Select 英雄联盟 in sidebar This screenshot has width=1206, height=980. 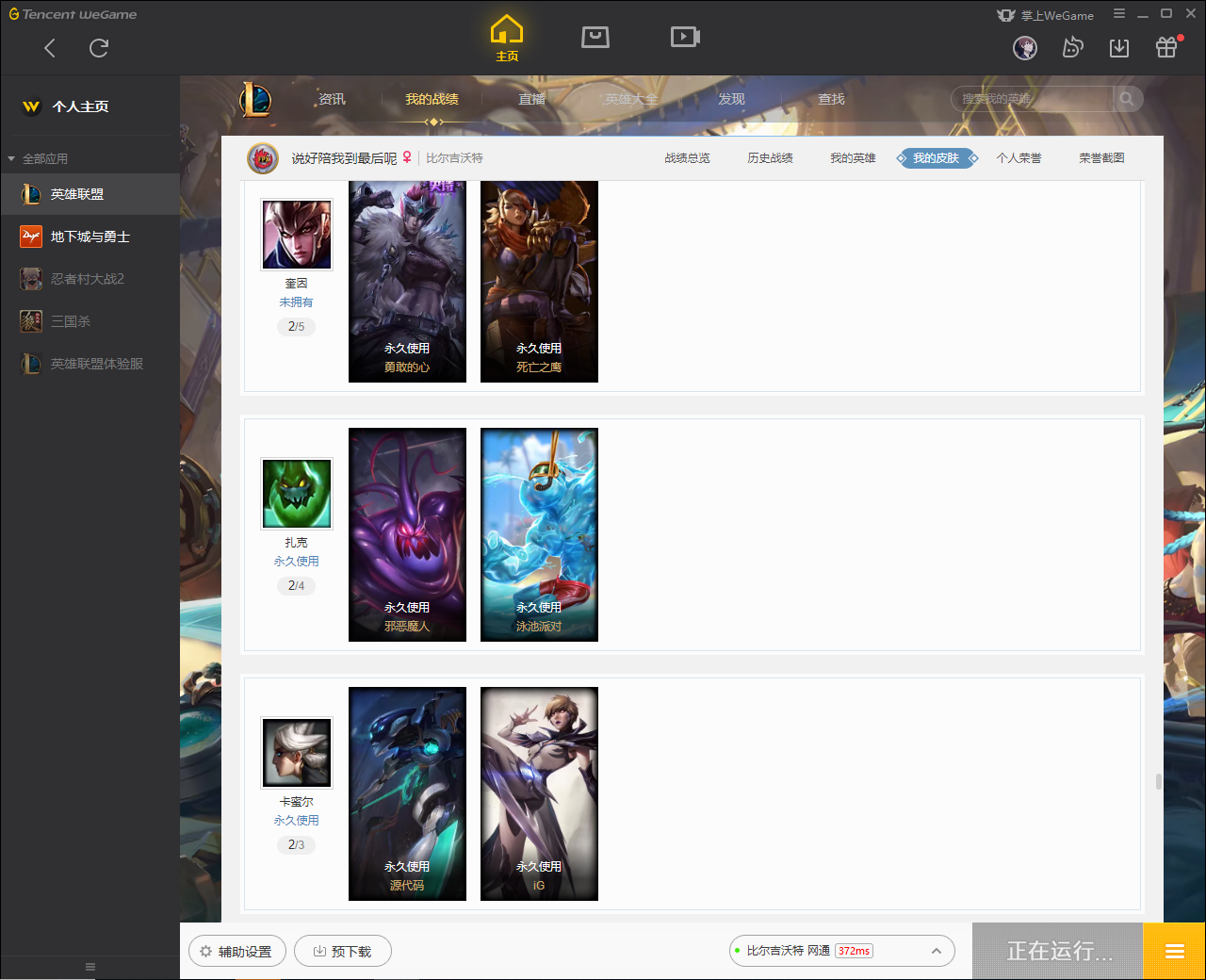pos(90,194)
